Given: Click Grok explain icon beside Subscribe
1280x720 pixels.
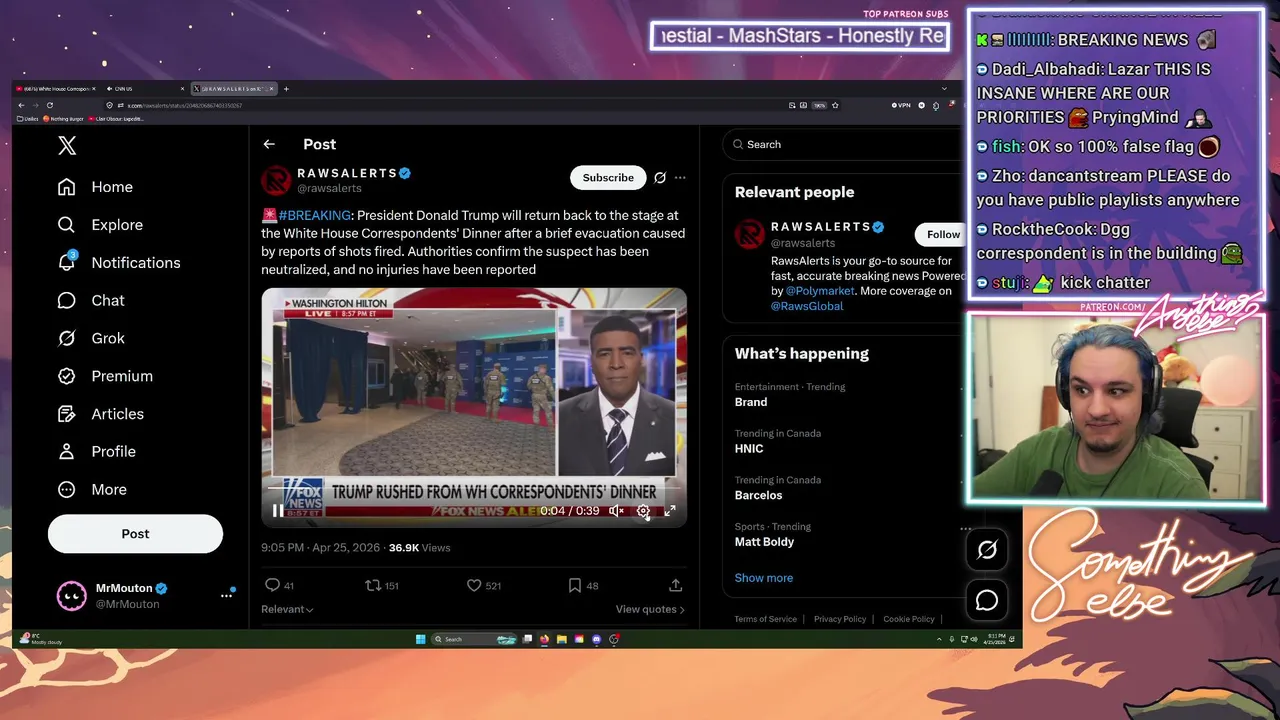Looking at the screenshot, I should pyautogui.click(x=660, y=178).
